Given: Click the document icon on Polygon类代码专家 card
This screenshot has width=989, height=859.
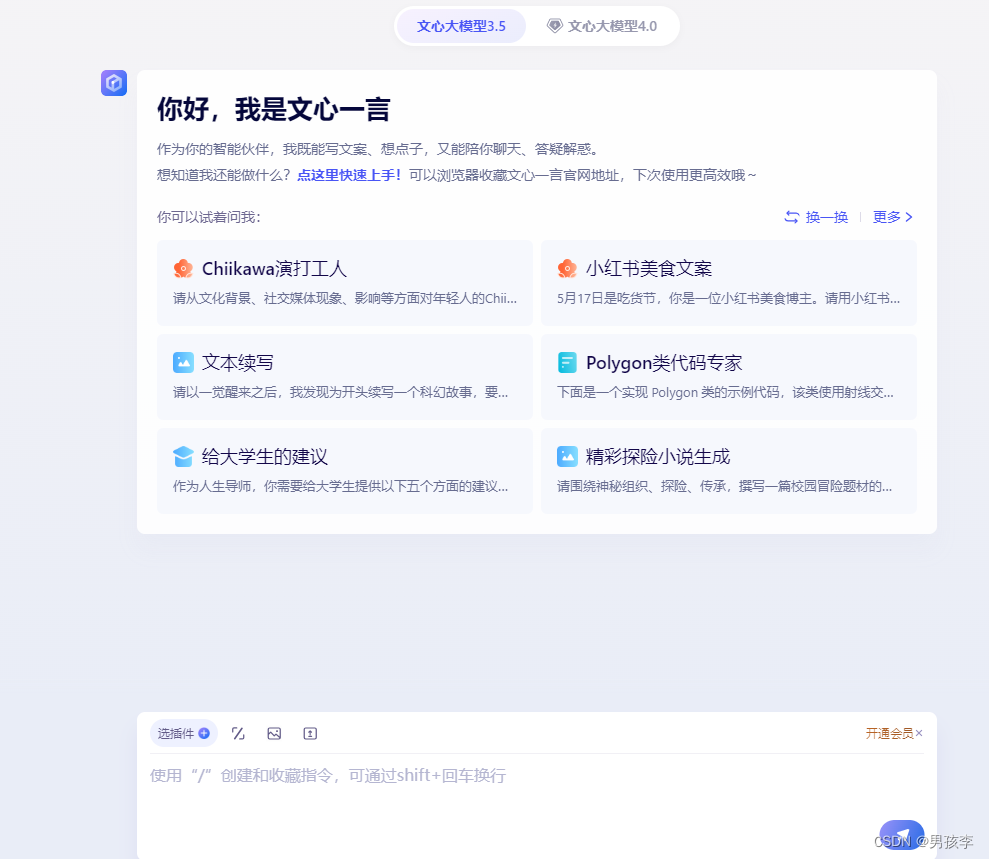Looking at the screenshot, I should coord(567,363).
